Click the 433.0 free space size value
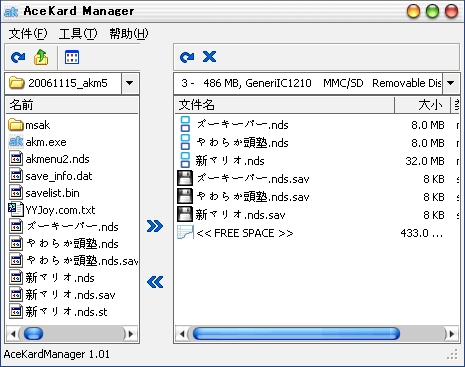Image resolution: width=465 pixels, height=367 pixels. pyautogui.click(x=422, y=233)
